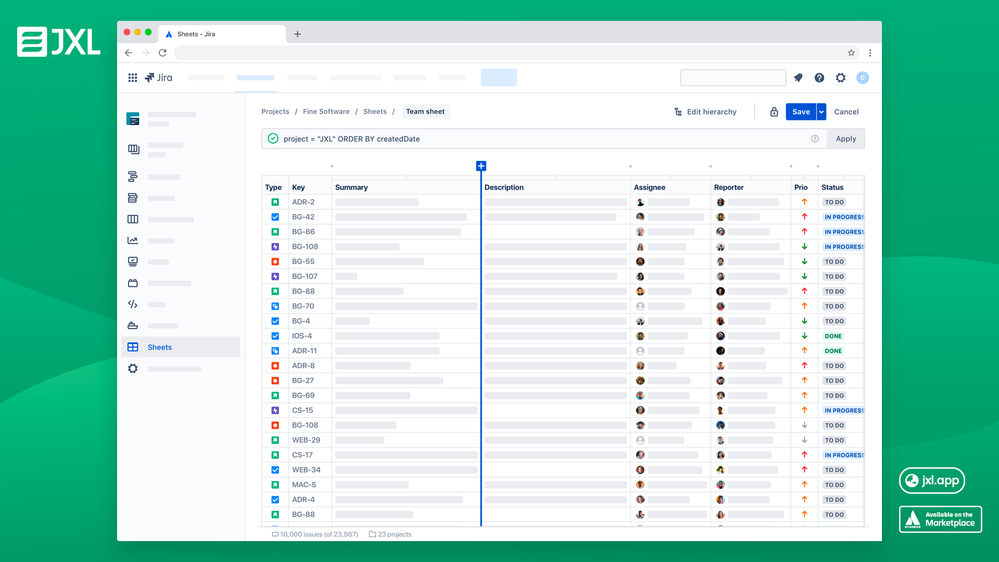Change the TO DO status of ADR-2
The width and height of the screenshot is (999, 562).
tap(834, 202)
